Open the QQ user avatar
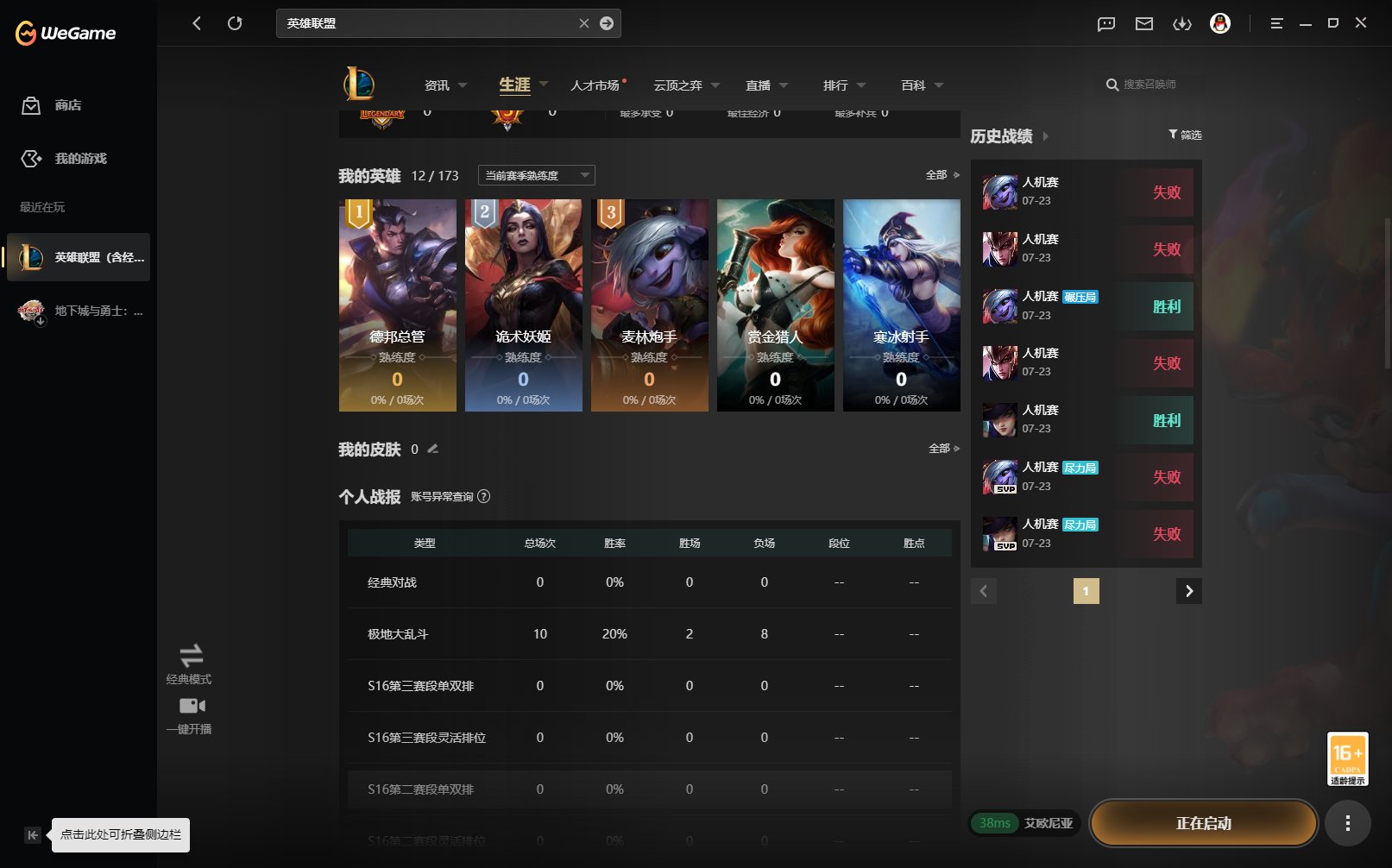Screen dimensions: 1392x868 [x=1220, y=23]
